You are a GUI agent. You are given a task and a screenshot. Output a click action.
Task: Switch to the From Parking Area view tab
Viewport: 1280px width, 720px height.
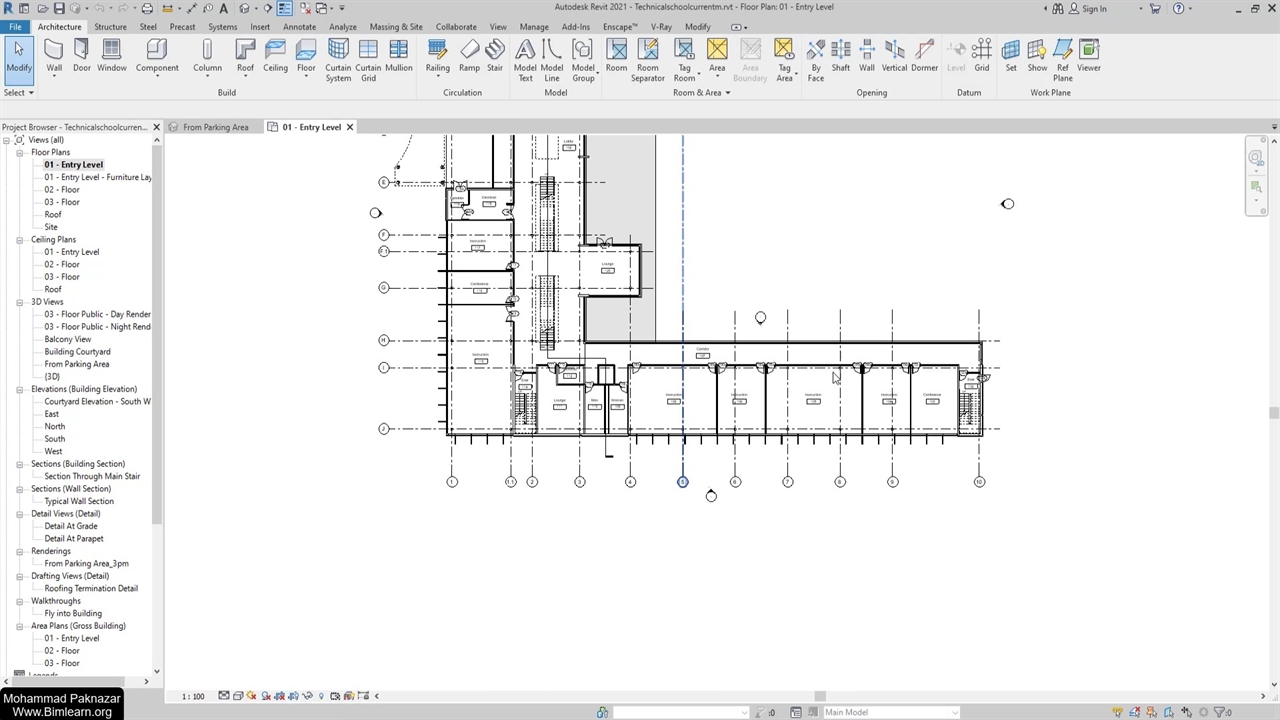pos(215,127)
